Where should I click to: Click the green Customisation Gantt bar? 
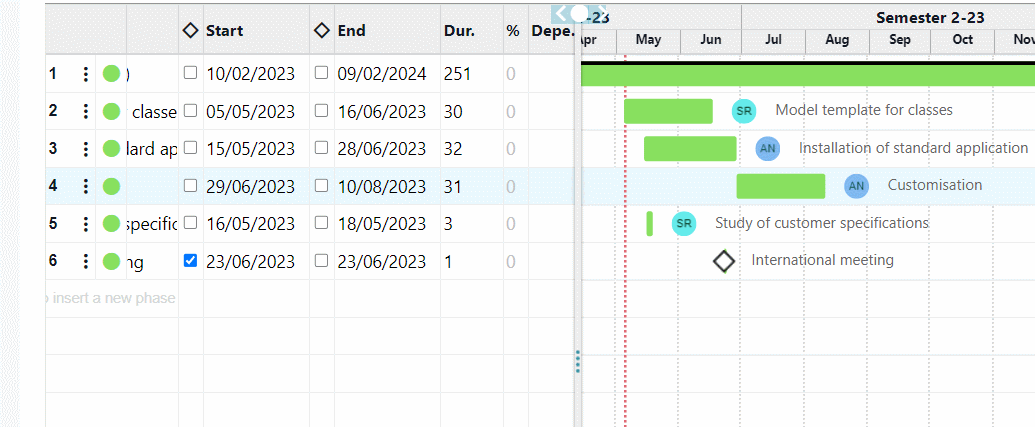point(780,186)
